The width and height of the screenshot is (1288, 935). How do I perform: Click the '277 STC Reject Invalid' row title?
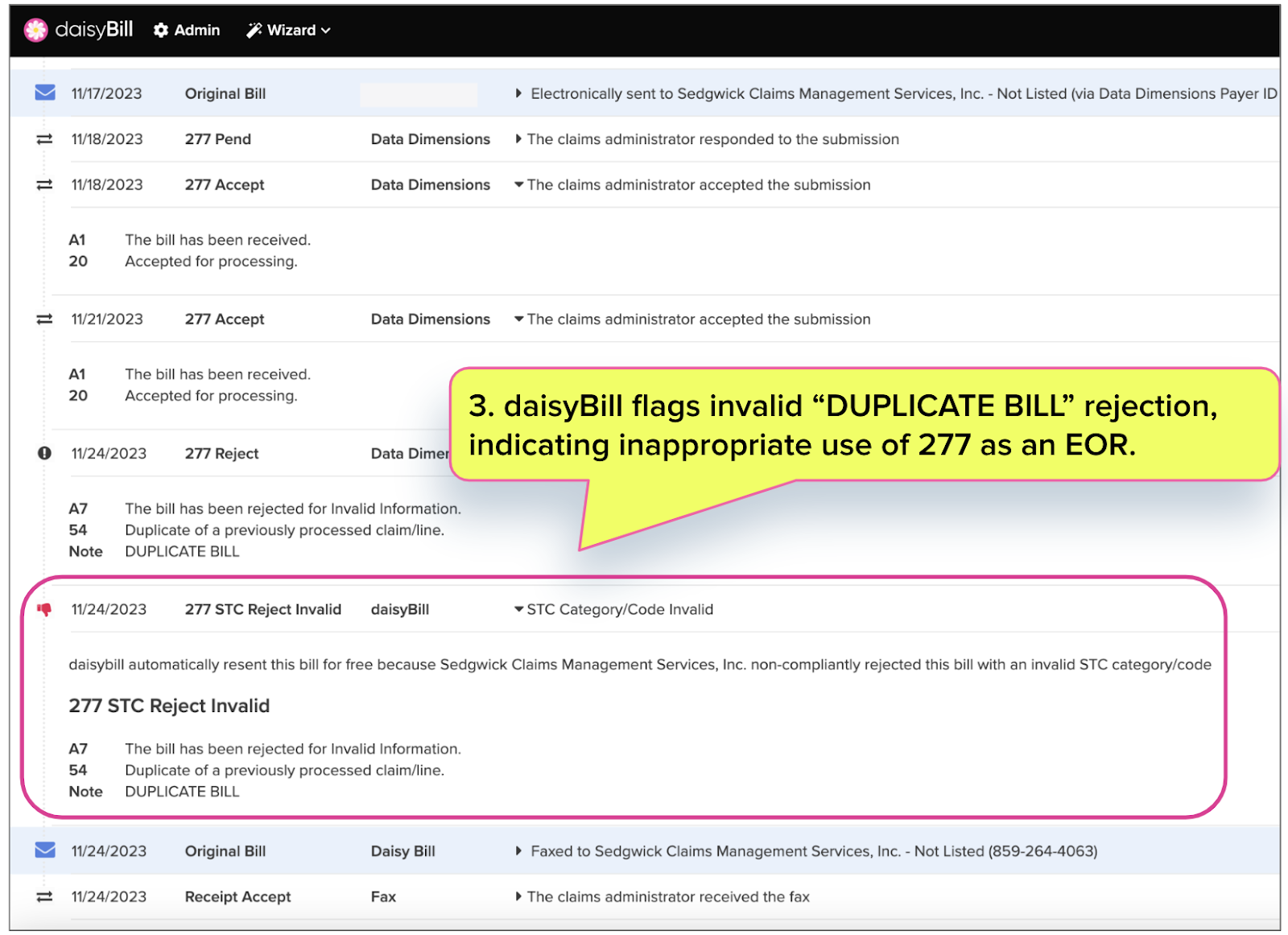coord(262,610)
